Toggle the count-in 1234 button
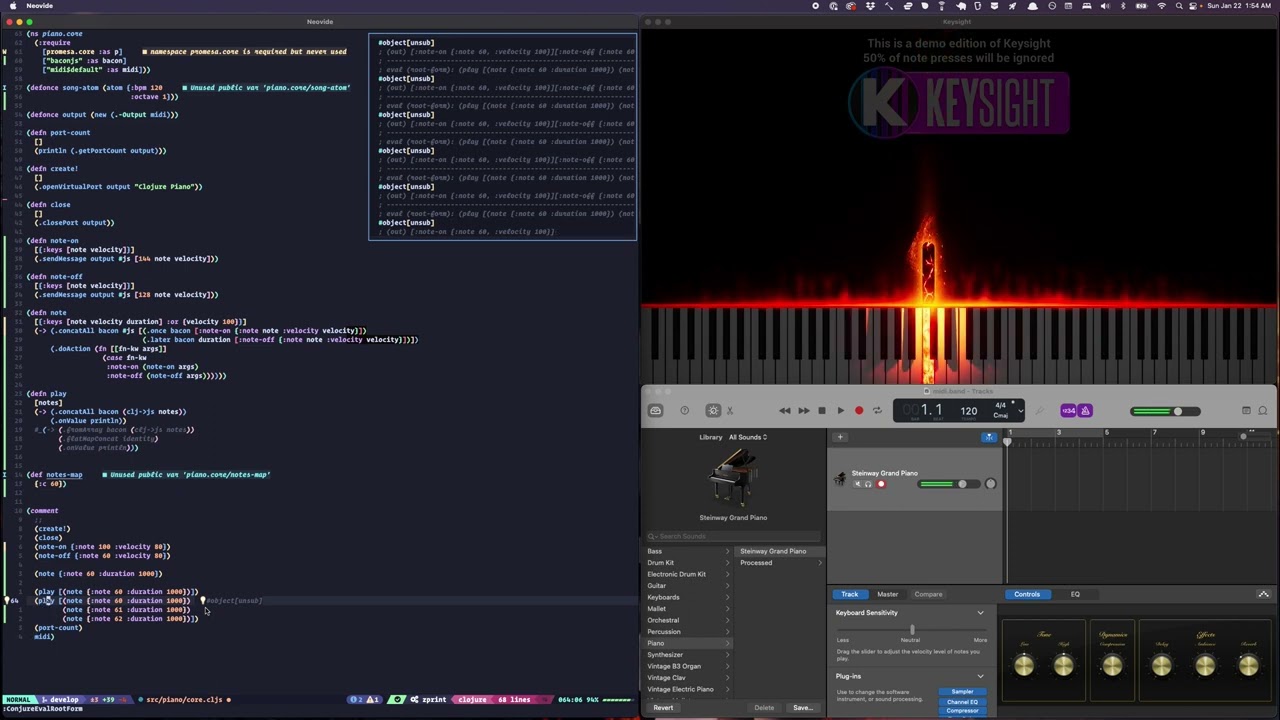This screenshot has width=1280, height=720. coord(1068,411)
